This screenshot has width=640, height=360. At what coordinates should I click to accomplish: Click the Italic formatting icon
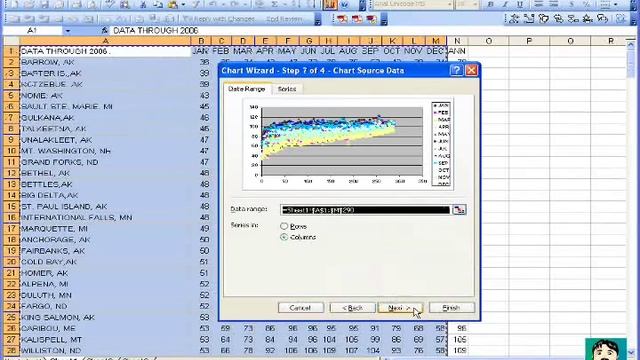click(x=505, y=4)
